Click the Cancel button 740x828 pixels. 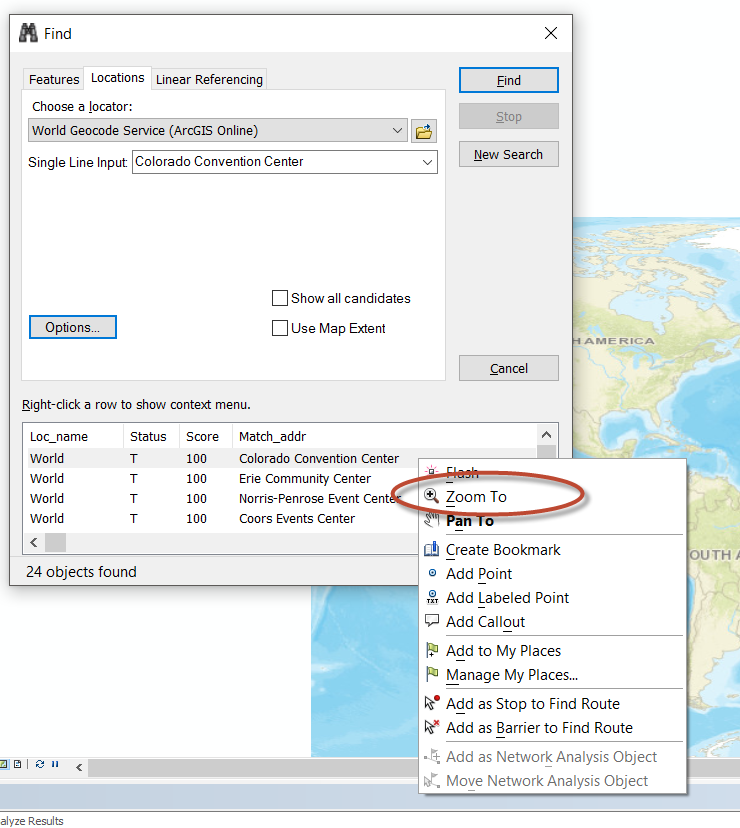(x=509, y=368)
